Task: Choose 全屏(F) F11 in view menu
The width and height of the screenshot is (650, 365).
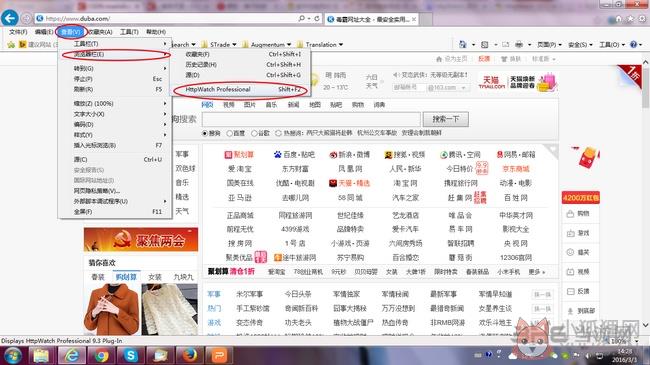Action: tap(115, 212)
